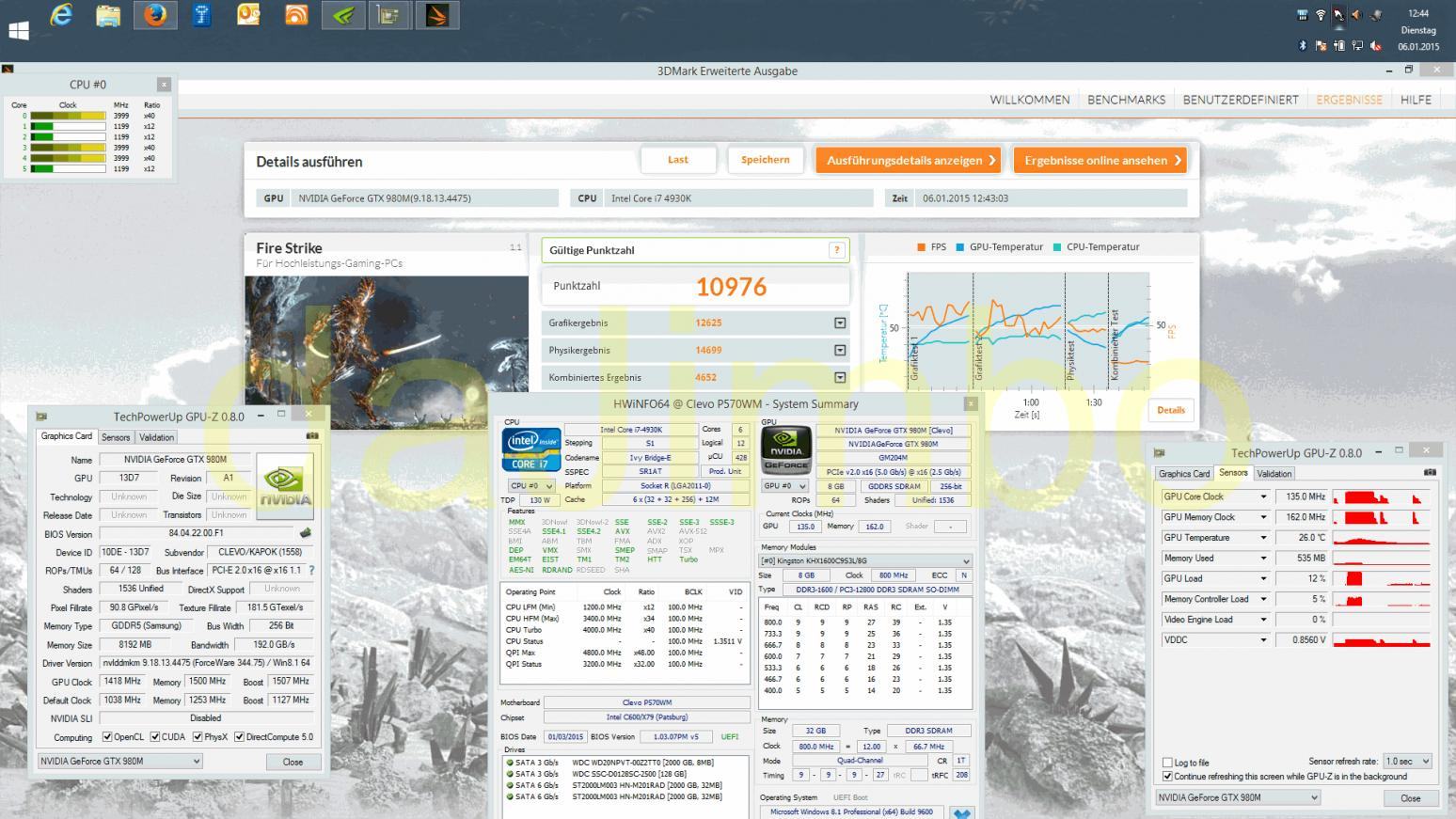
Task: Open the GPU Temperature sensor dropdown
Action: coord(1263,538)
